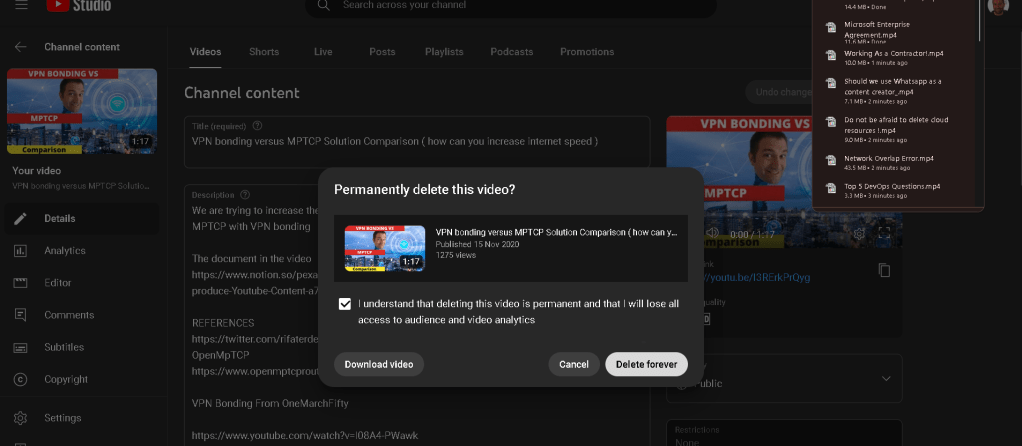Go back using the Channel content arrow
This screenshot has height=446, width=1022.
(21, 47)
